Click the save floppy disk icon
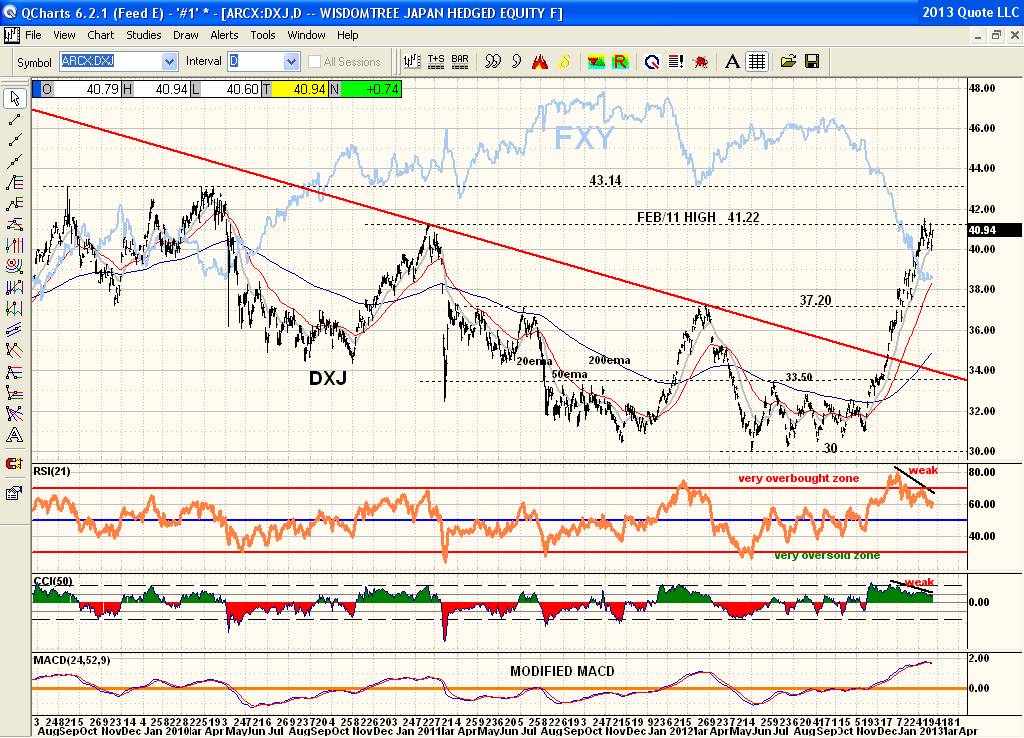Viewport: 1024px width, 738px height. tap(812, 62)
